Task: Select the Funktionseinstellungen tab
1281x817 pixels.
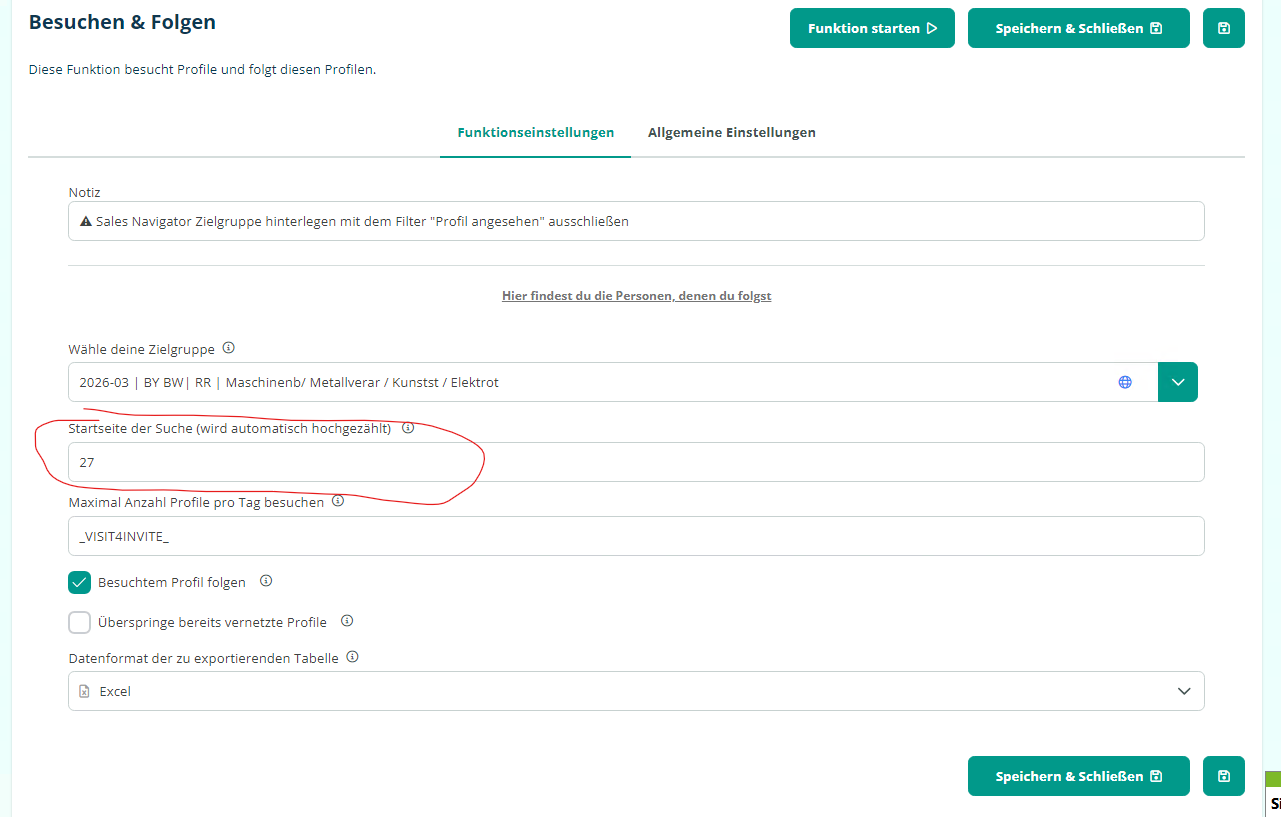Action: click(x=536, y=132)
